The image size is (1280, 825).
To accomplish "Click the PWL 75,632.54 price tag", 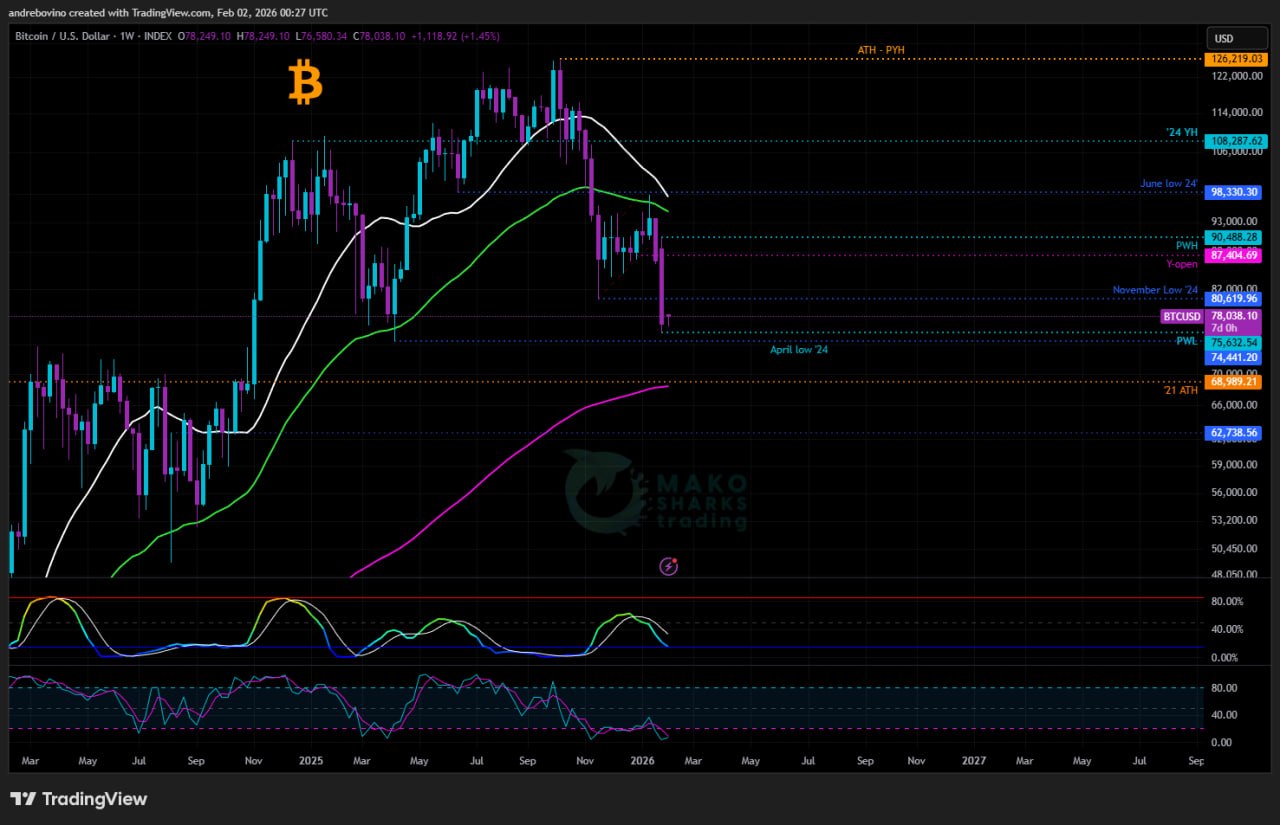I will point(1235,342).
